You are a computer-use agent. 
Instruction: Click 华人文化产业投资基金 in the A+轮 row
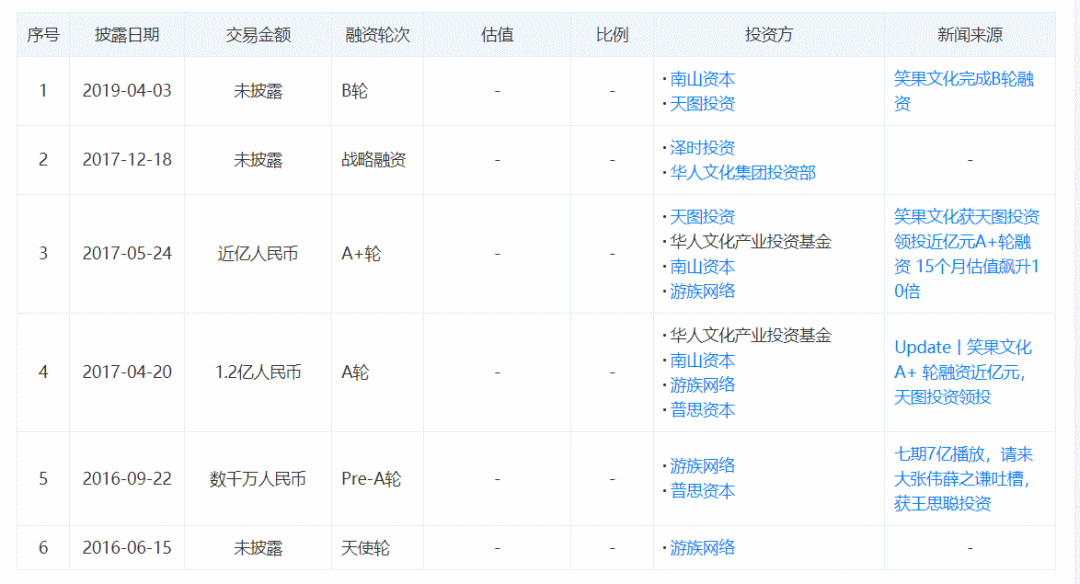[750, 242]
